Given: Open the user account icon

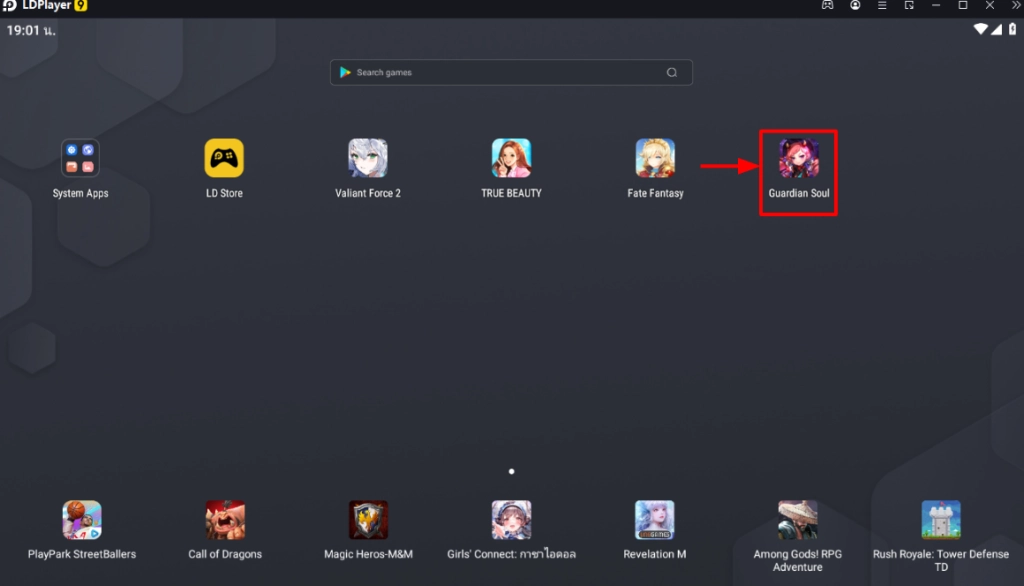Looking at the screenshot, I should [855, 5].
